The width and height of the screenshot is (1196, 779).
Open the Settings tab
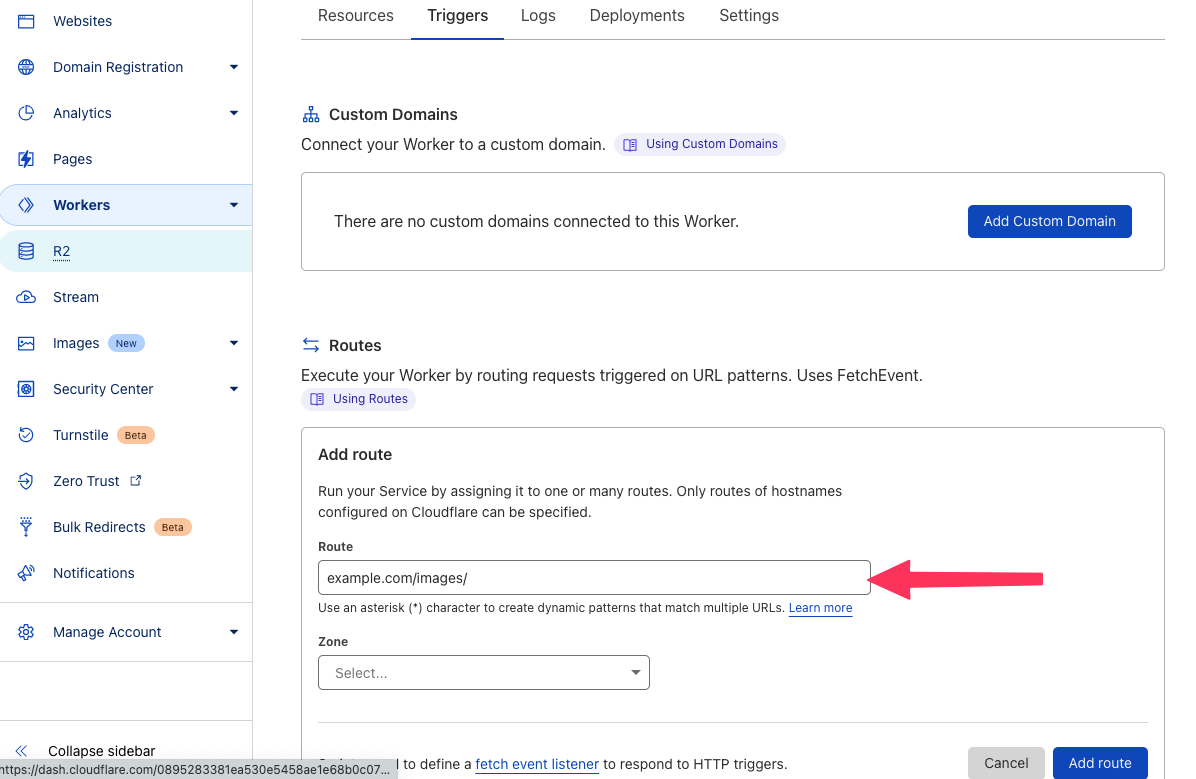(749, 16)
